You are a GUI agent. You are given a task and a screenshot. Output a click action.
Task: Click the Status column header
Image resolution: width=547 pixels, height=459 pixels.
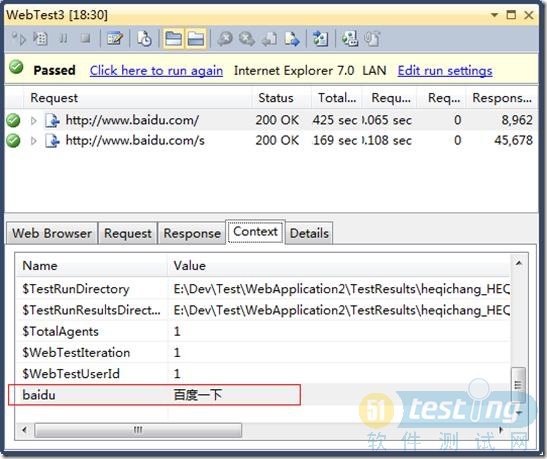(281, 98)
